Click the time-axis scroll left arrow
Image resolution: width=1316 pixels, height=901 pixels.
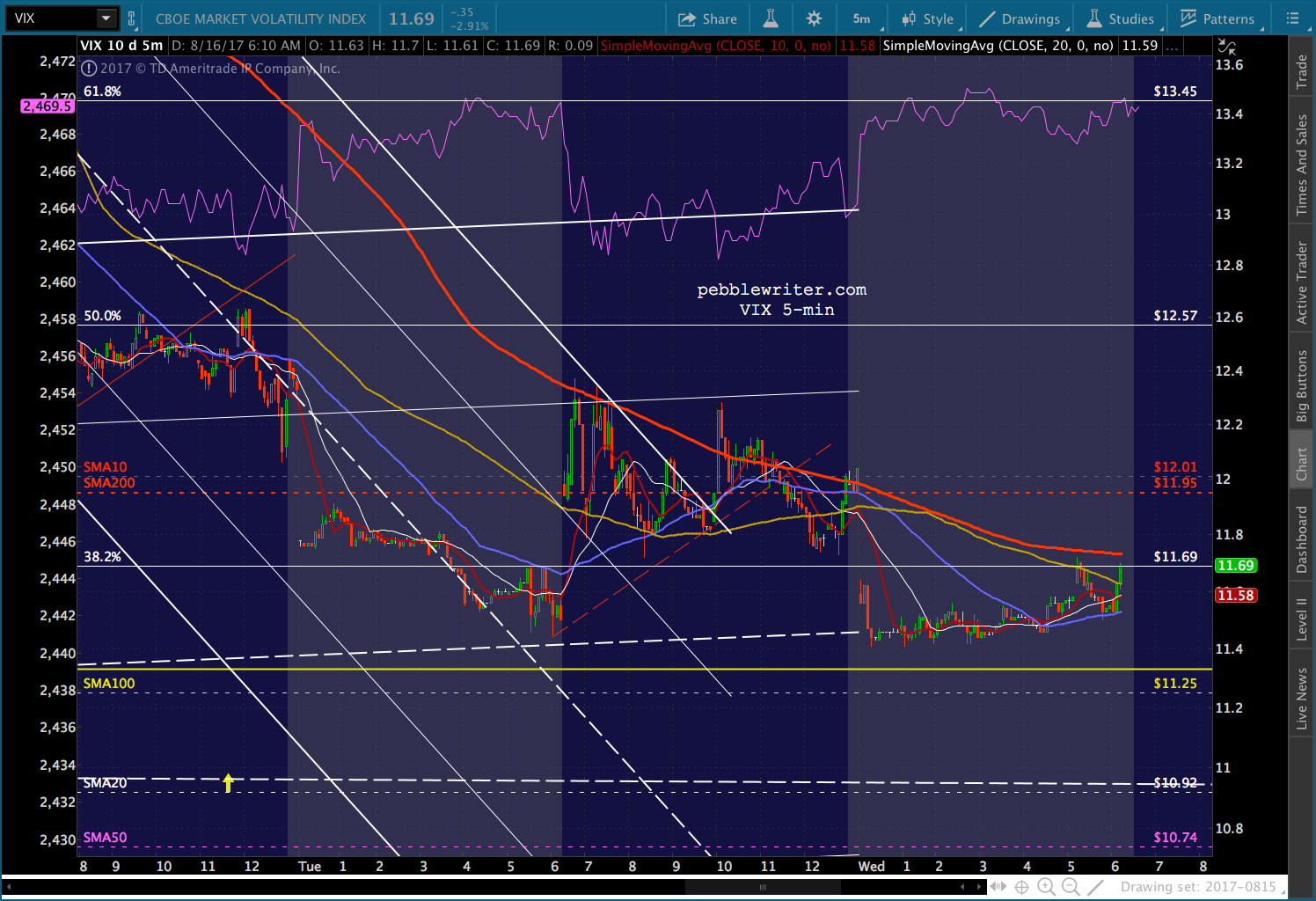pyautogui.click(x=962, y=887)
